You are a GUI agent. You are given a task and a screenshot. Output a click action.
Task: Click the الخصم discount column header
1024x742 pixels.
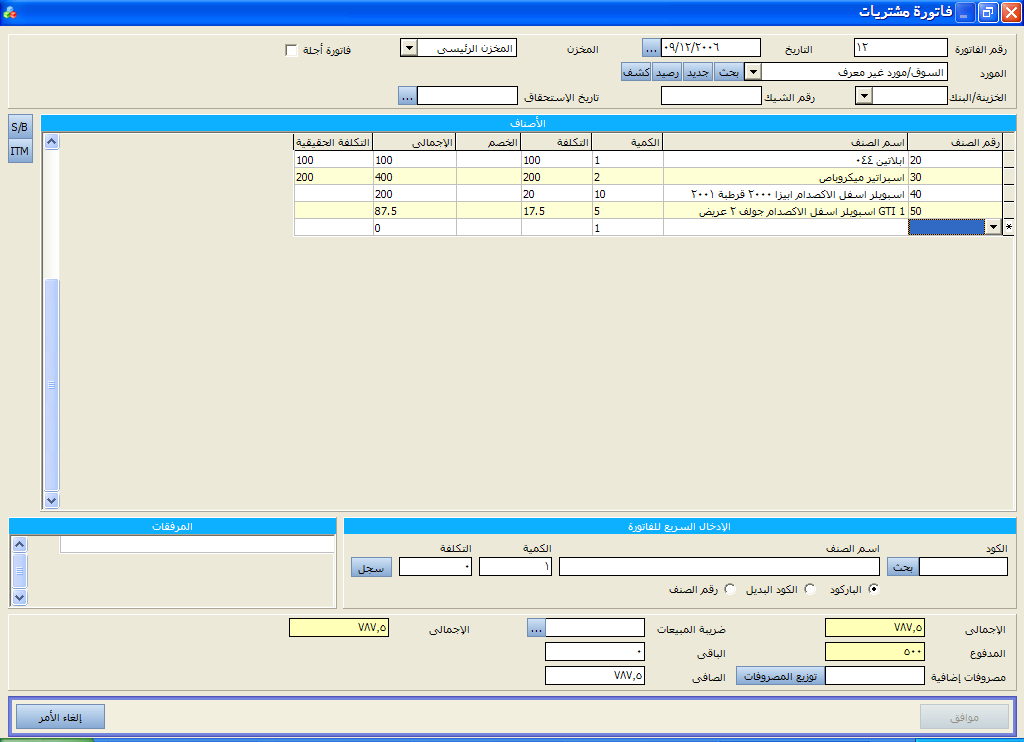[488, 142]
